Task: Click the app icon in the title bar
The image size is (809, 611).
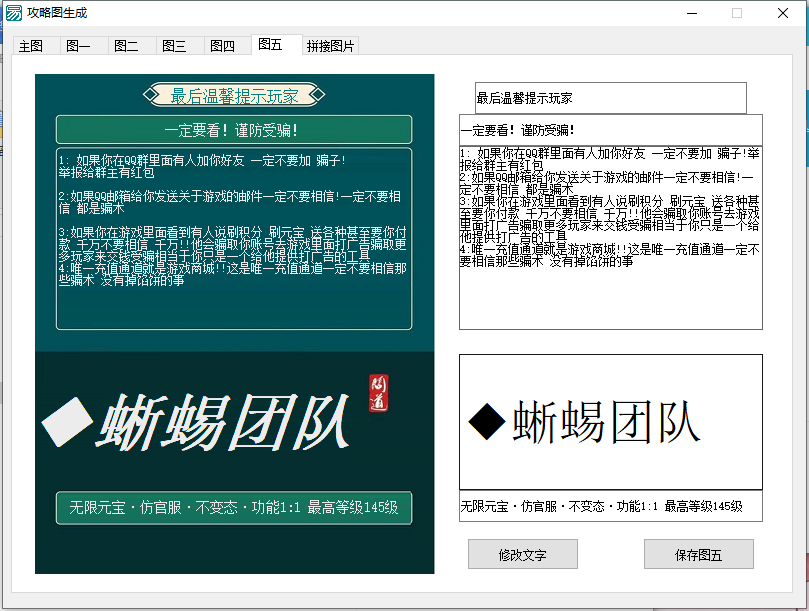Action: (13, 12)
